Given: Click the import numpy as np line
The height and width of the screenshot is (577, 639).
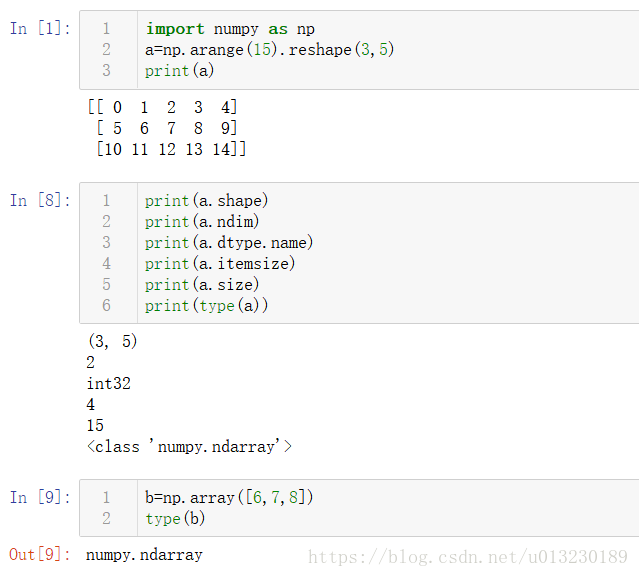Looking at the screenshot, I should (230, 29).
